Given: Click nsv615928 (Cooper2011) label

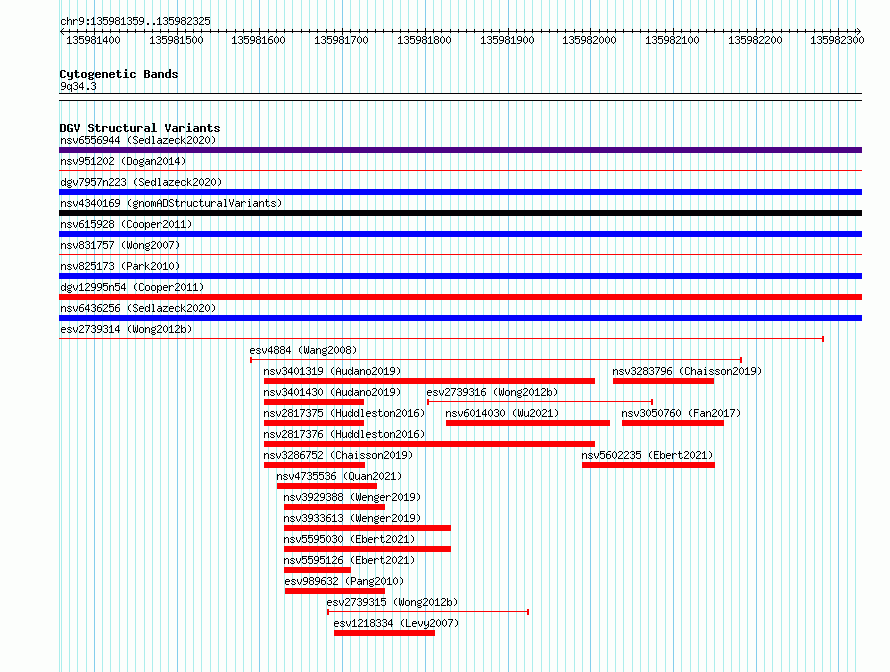Looking at the screenshot, I should [126, 224].
